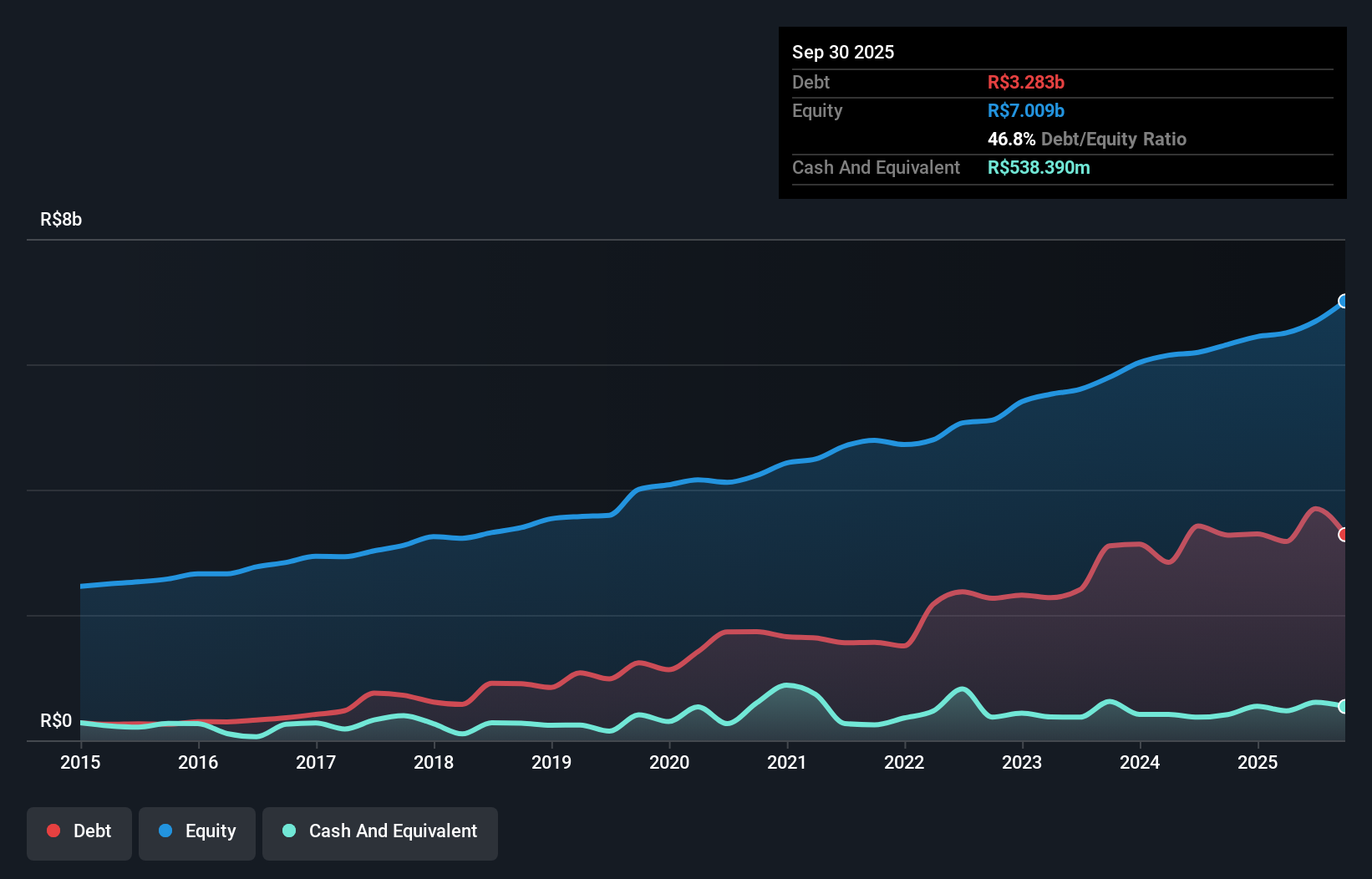Select the red Debt endpoint marker on chart
Screen dimensions: 1372x879
1344,534
